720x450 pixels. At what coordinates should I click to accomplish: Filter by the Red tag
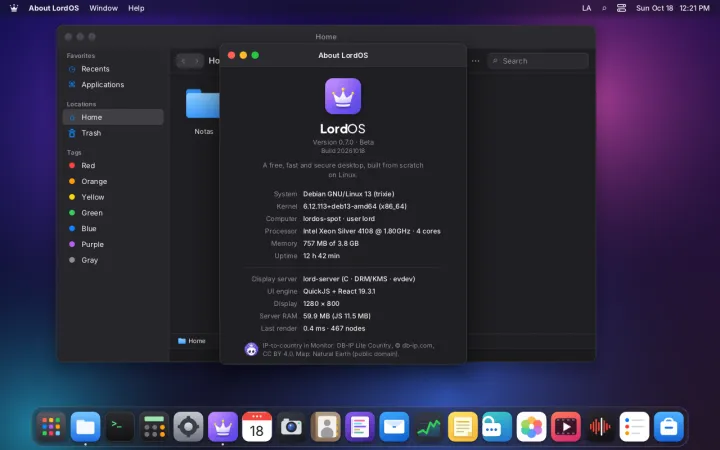113,165
